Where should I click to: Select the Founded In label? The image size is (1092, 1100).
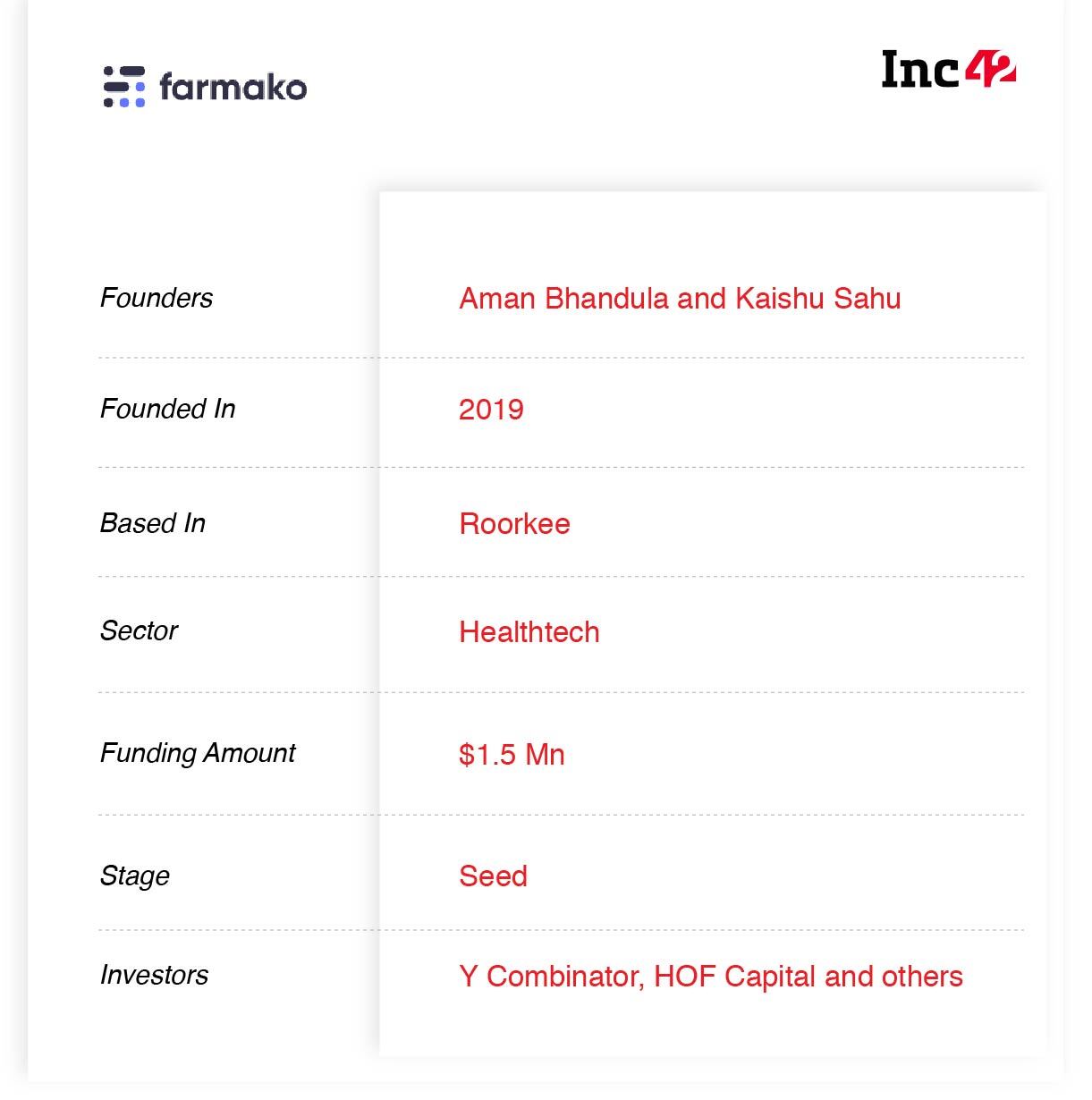tap(167, 409)
